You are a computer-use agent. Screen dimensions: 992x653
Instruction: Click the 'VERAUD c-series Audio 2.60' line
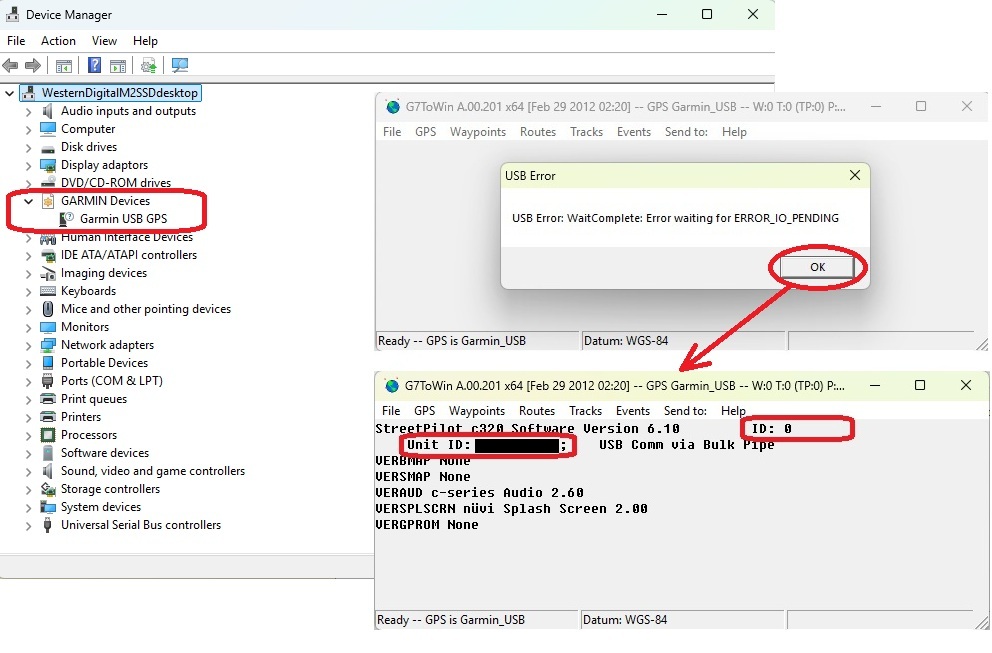(x=480, y=493)
